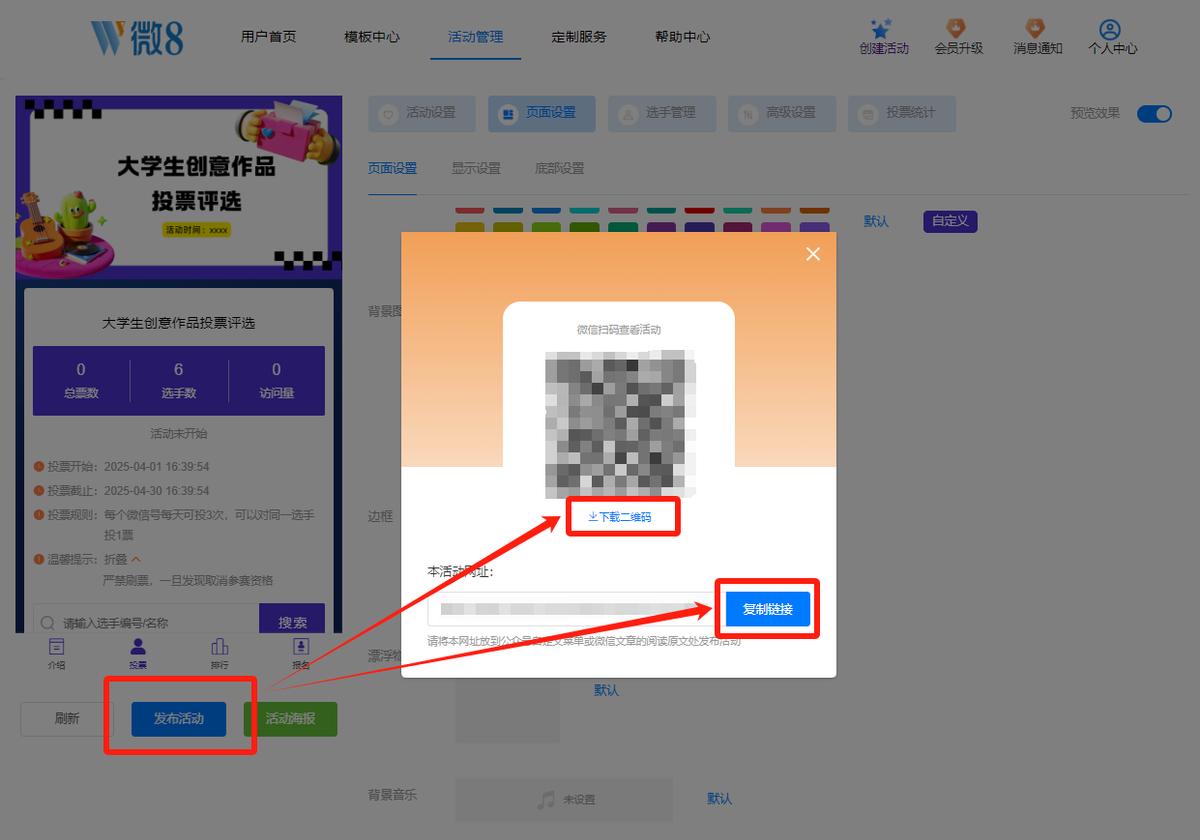The image size is (1200, 840).
Task: Click 默认 next to the color swatches
Action: (876, 221)
